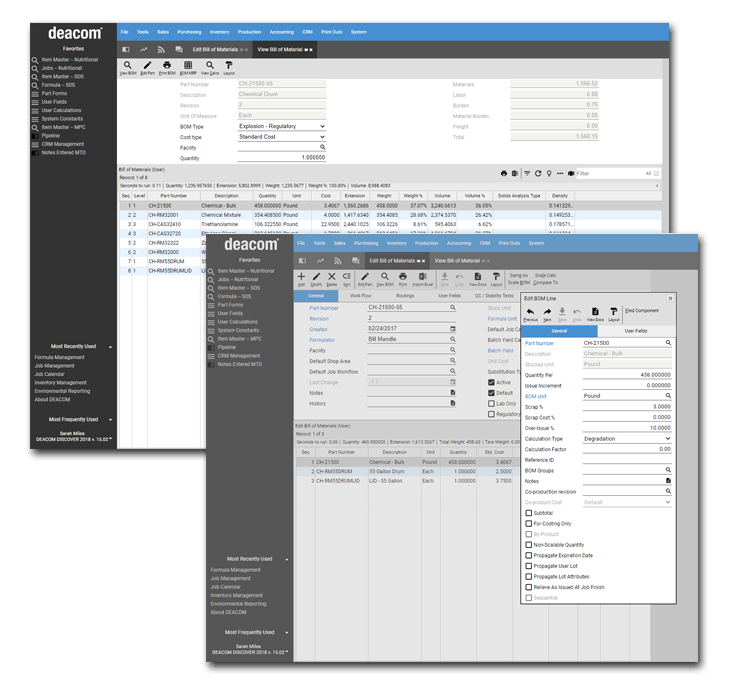Click Edit Part pencil in back window toolbar

tap(147, 66)
